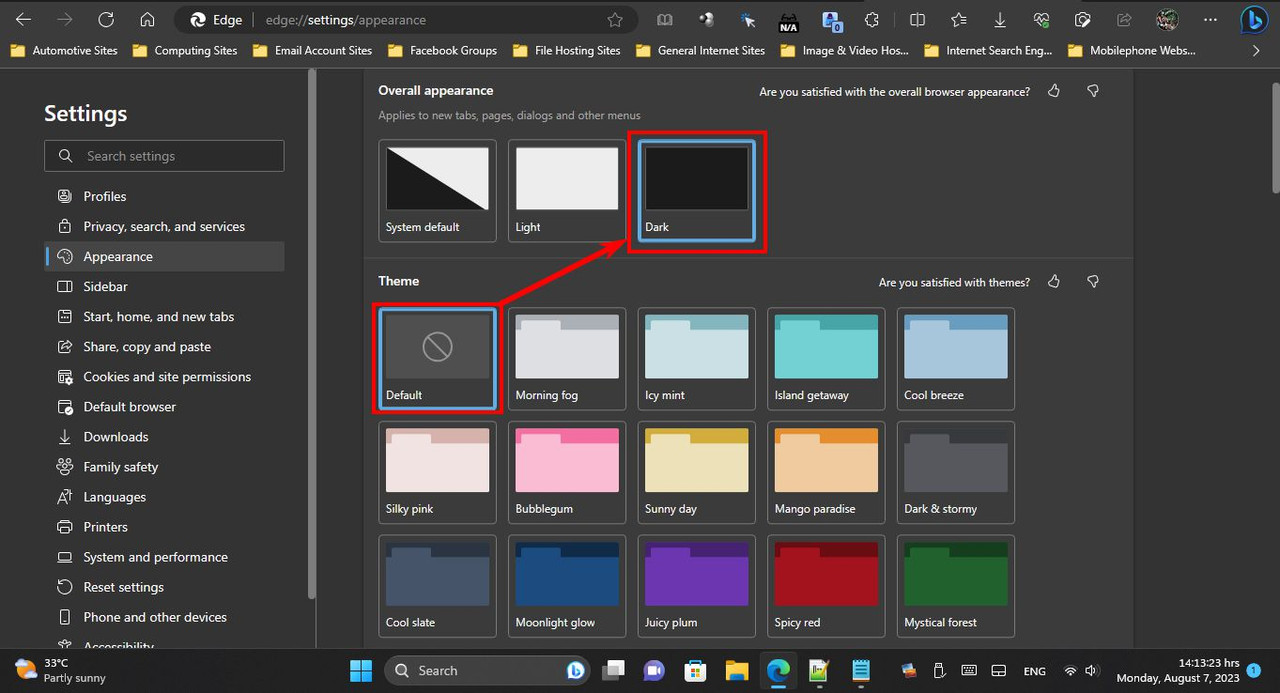
Task: Open the browser profile avatar
Action: (x=1166, y=19)
